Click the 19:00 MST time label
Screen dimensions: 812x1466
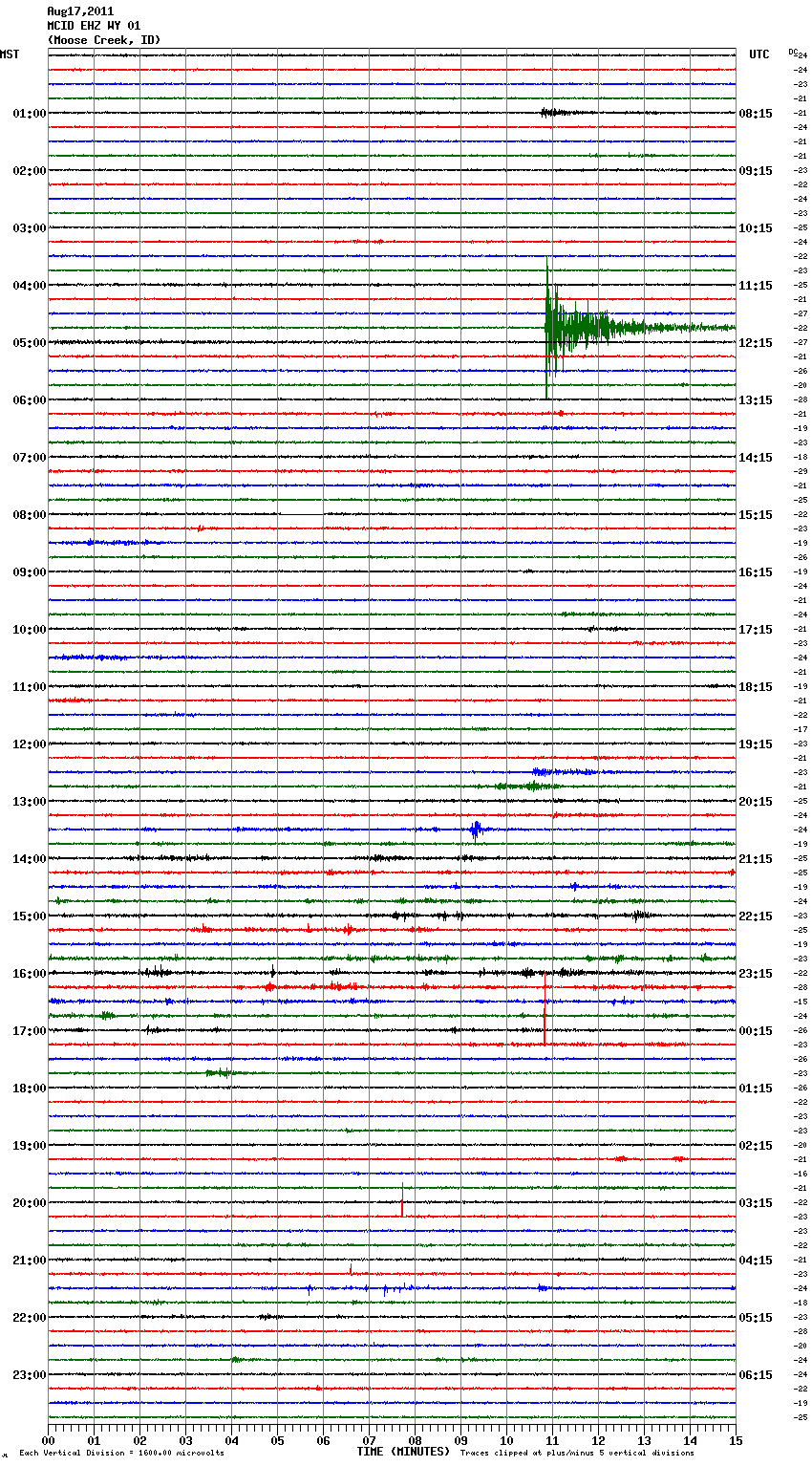[x=30, y=1146]
